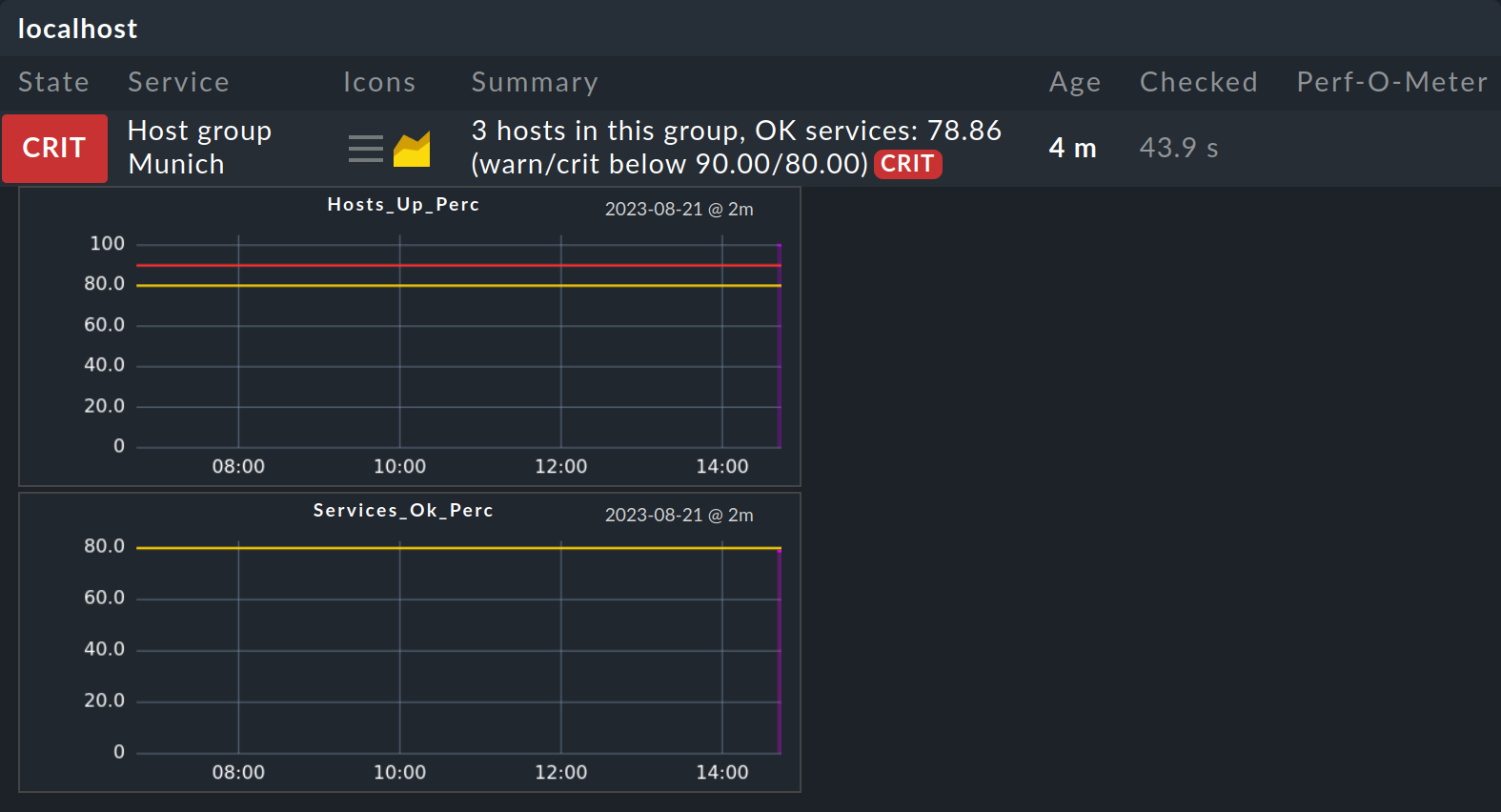The height and width of the screenshot is (812, 1501).
Task: Click the red threshold line in the Hosts_Up_Perc graph
Action: pos(457,265)
